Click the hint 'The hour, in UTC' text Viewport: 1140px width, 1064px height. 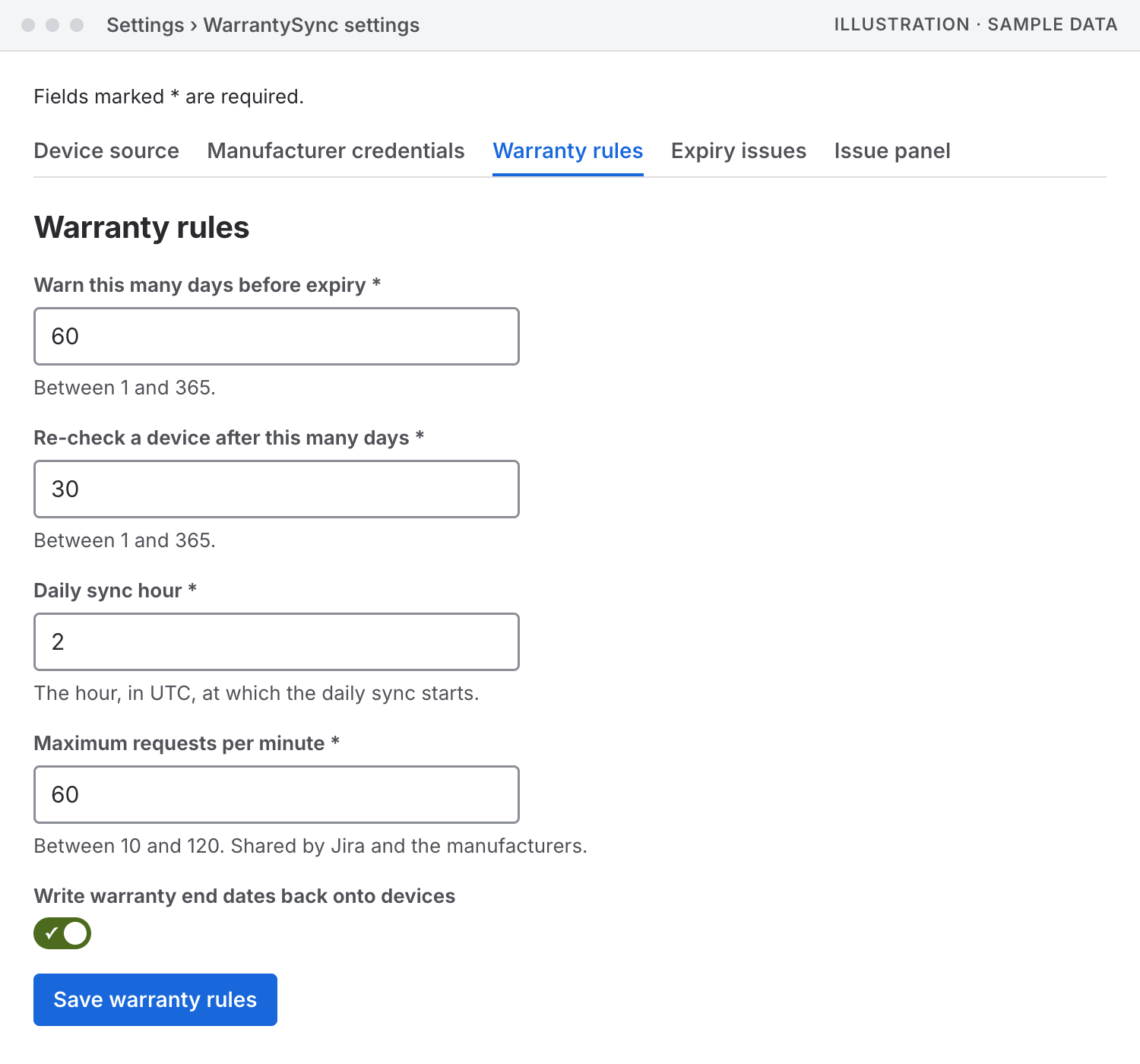257,693
